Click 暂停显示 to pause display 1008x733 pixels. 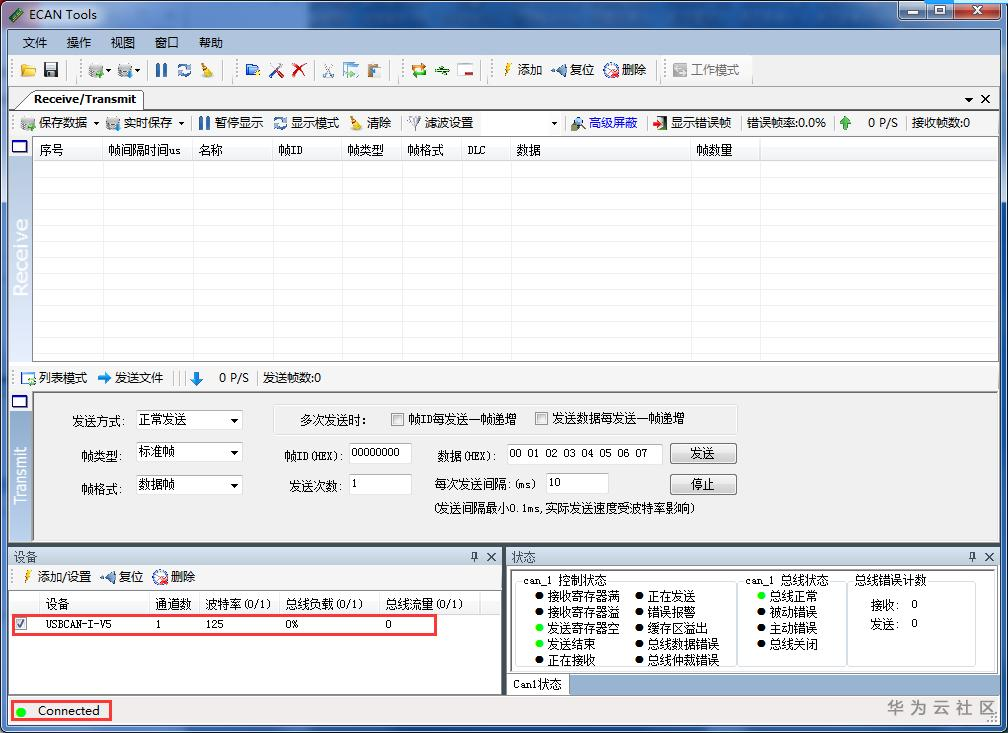[x=231, y=123]
